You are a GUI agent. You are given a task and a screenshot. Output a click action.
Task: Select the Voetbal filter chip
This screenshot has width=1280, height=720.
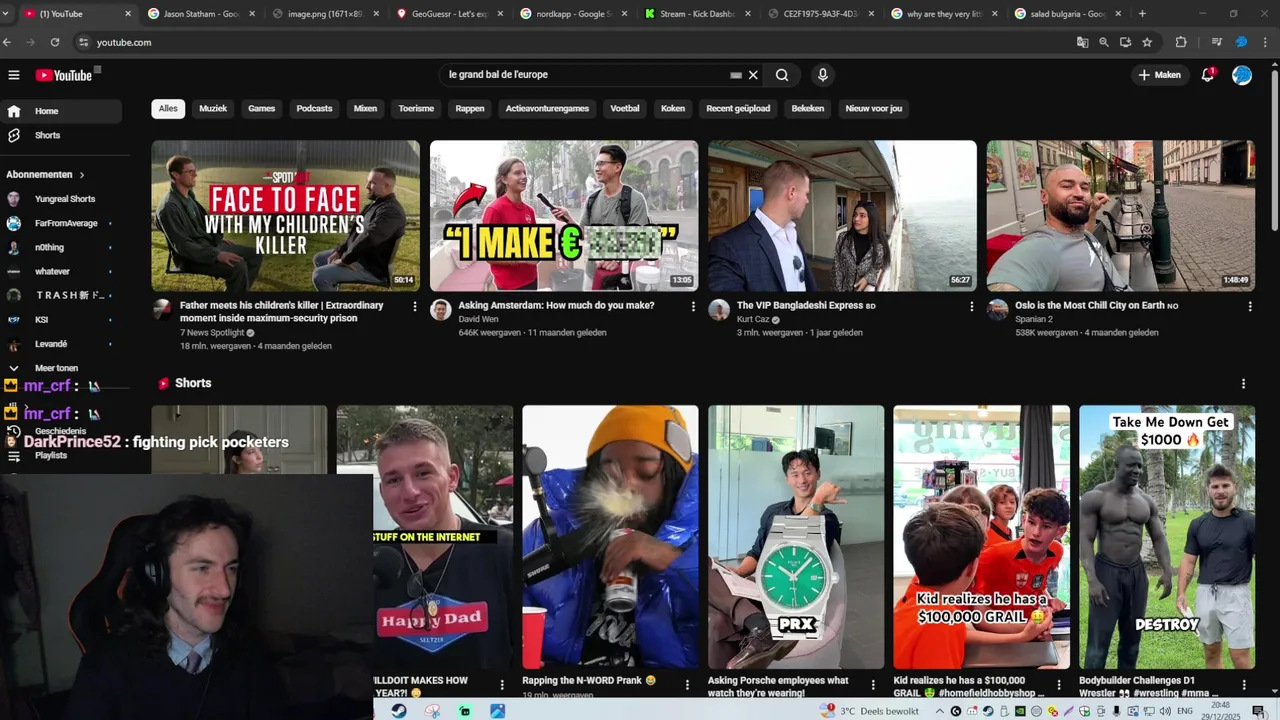pos(625,108)
